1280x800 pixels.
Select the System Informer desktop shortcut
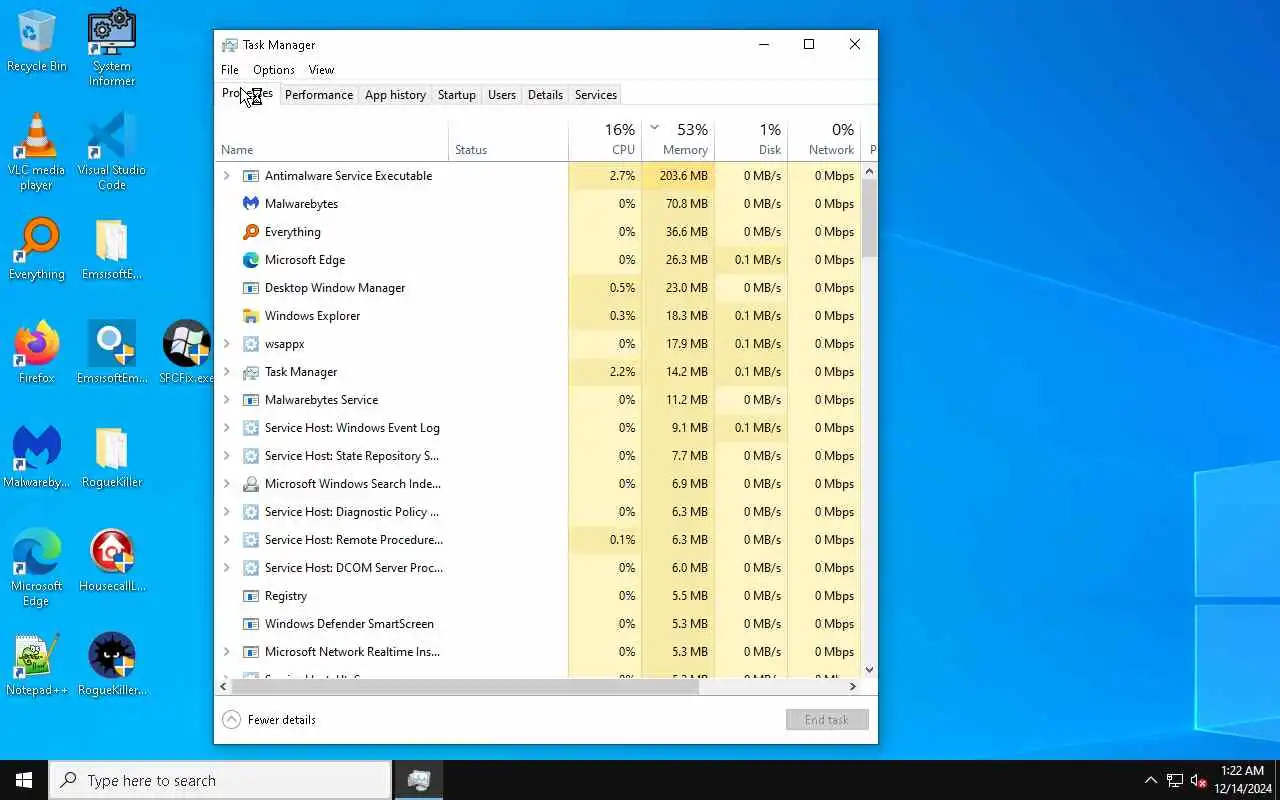(x=112, y=48)
